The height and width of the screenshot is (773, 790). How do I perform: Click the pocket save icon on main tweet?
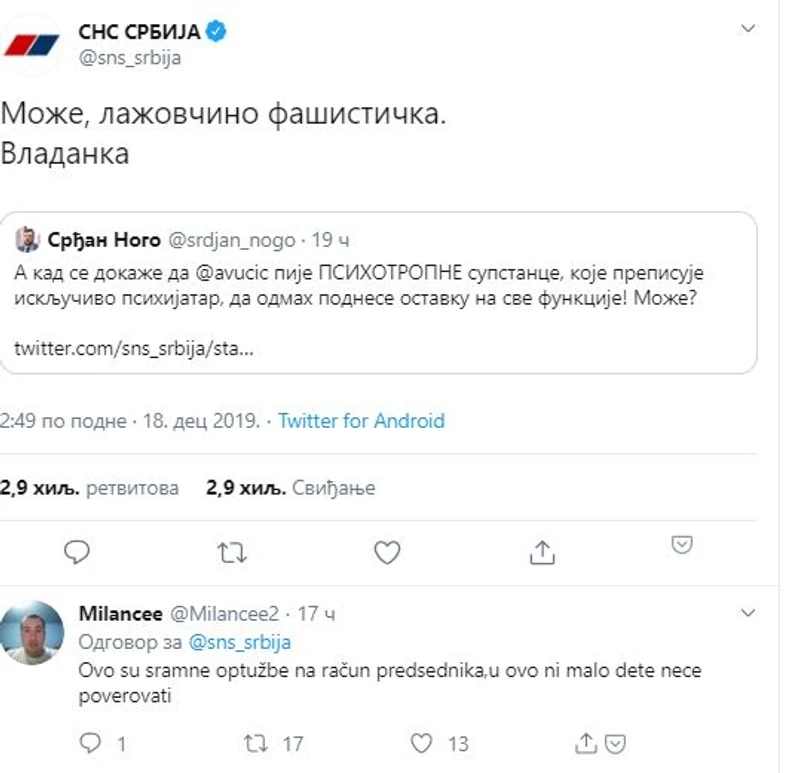point(682,545)
